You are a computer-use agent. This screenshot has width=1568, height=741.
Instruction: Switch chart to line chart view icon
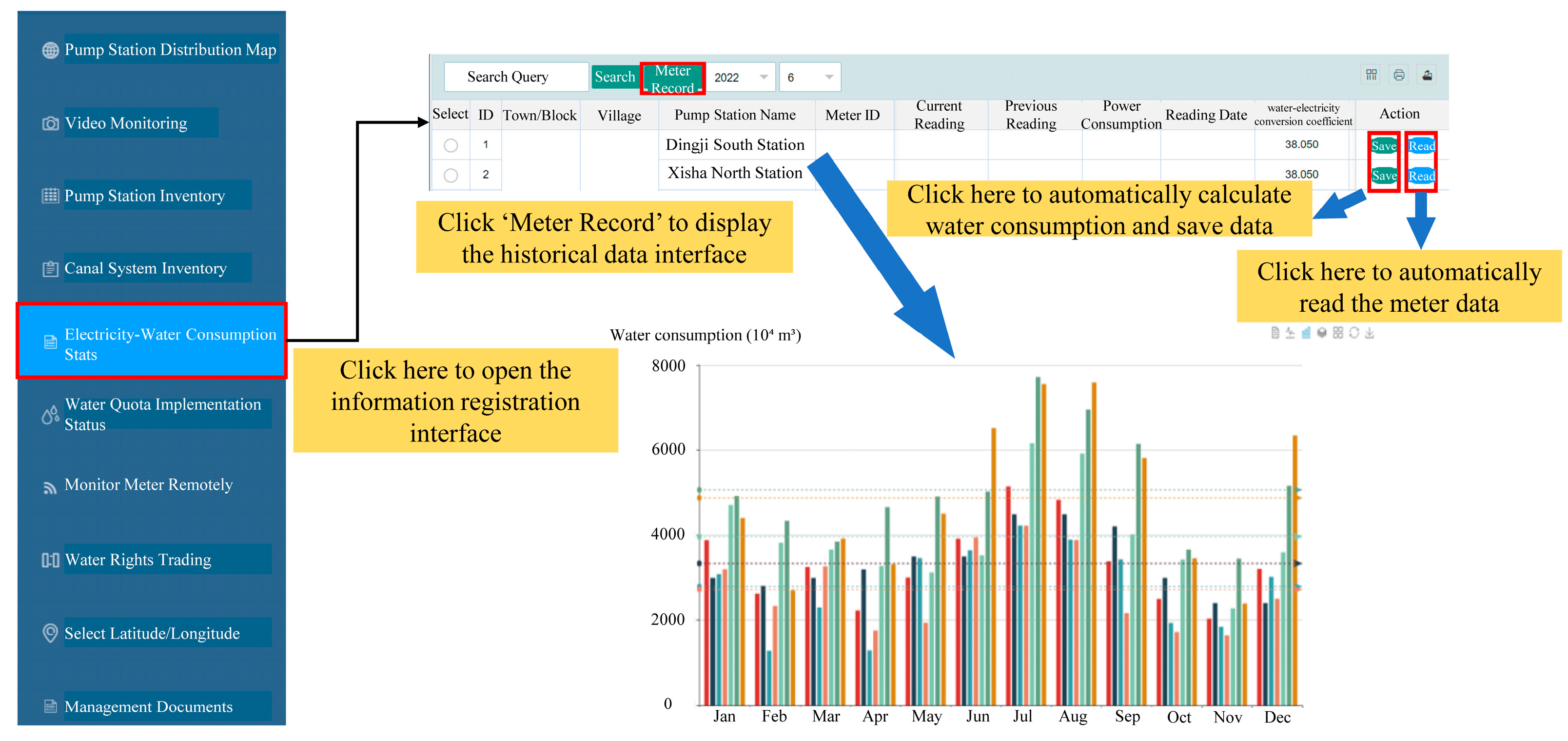(x=1290, y=332)
